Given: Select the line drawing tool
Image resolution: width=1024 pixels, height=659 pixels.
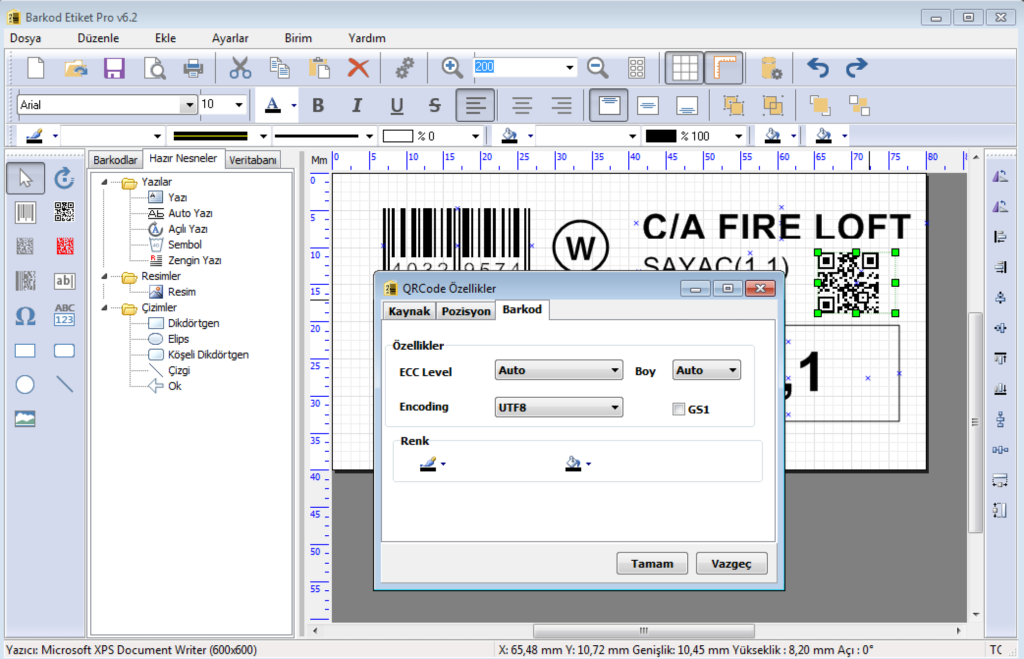Looking at the screenshot, I should click(x=66, y=383).
